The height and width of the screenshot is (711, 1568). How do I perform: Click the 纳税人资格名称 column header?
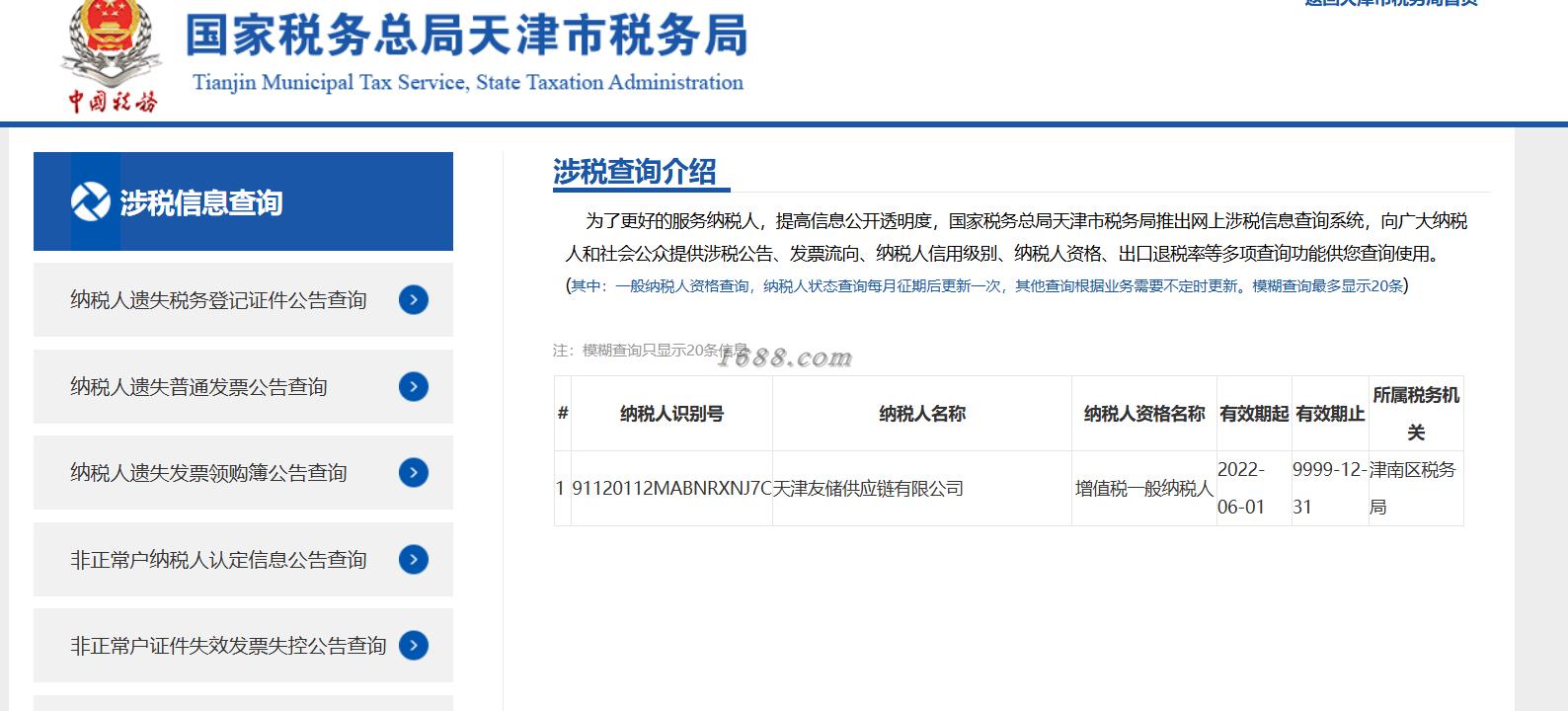[1144, 414]
